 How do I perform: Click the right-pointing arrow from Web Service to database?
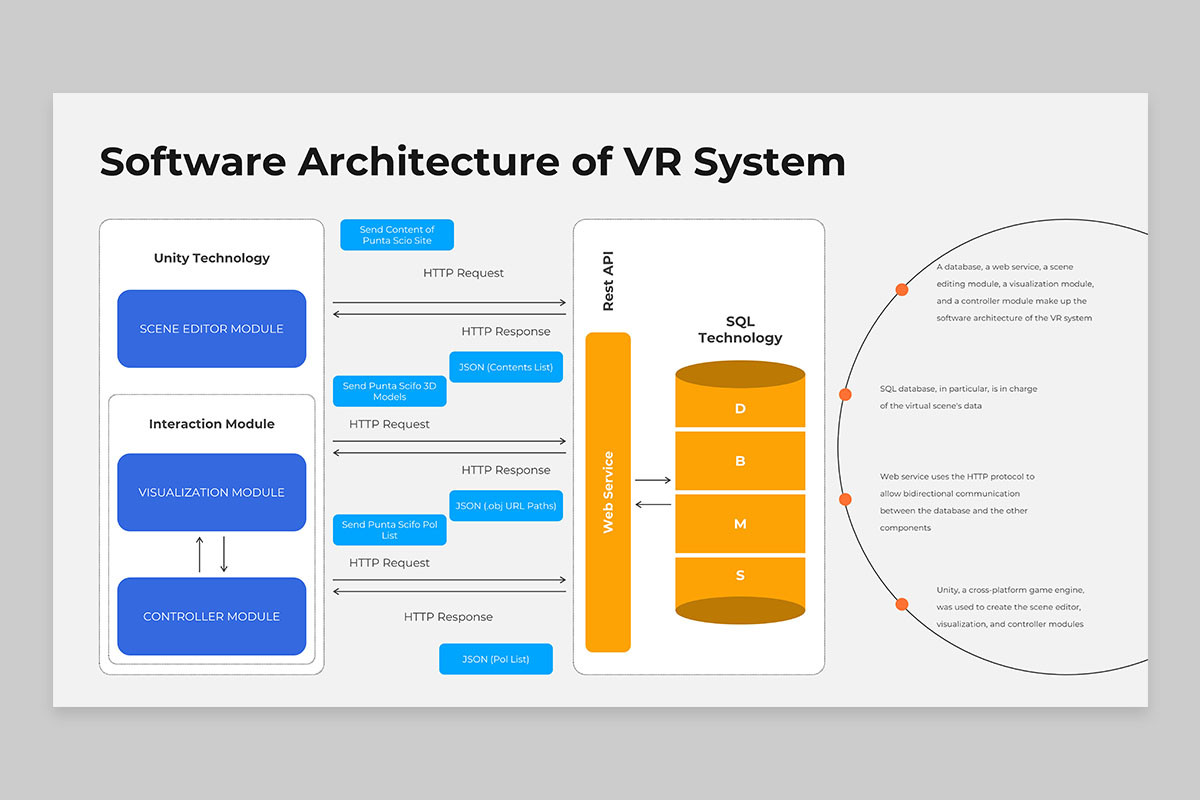pyautogui.click(x=653, y=480)
